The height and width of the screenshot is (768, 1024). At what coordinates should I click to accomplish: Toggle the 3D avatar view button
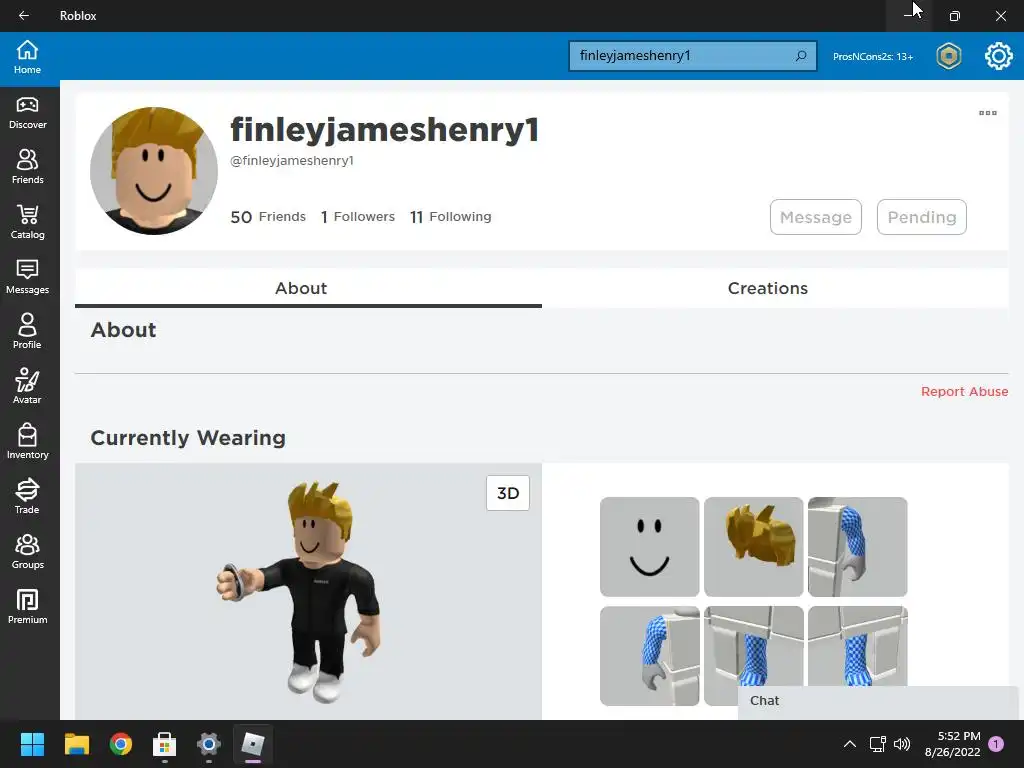point(507,493)
